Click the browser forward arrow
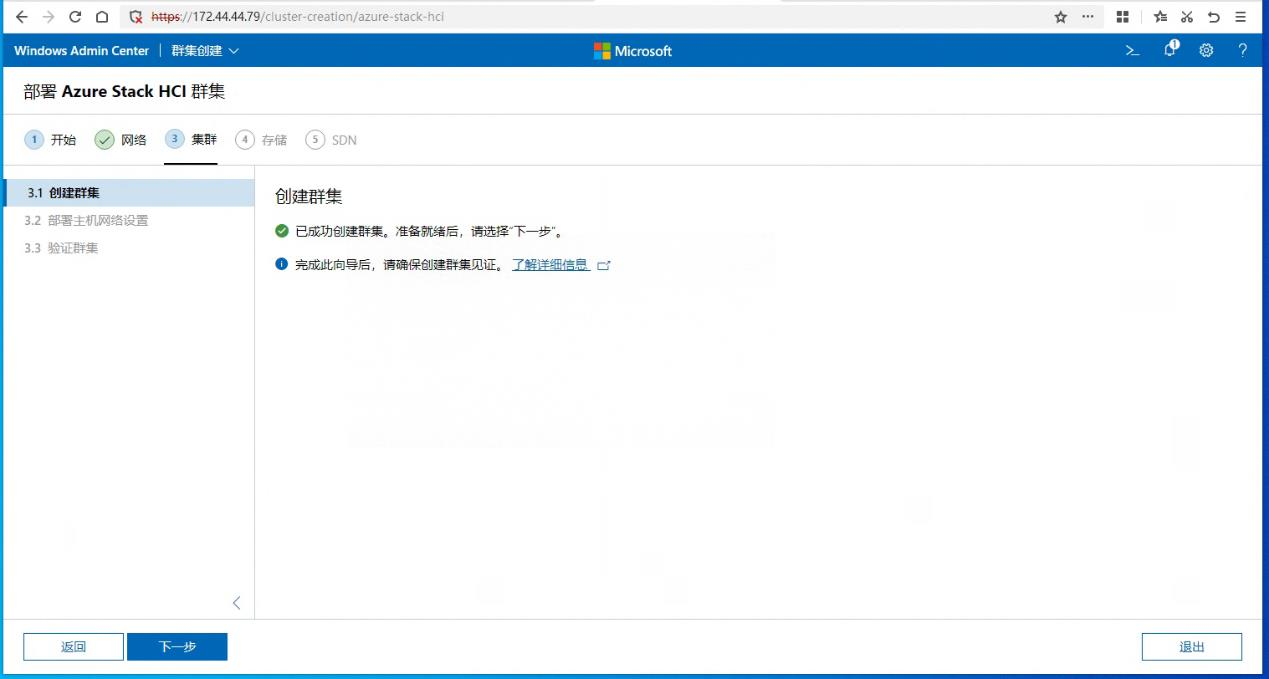The image size is (1269, 679). click(x=48, y=17)
